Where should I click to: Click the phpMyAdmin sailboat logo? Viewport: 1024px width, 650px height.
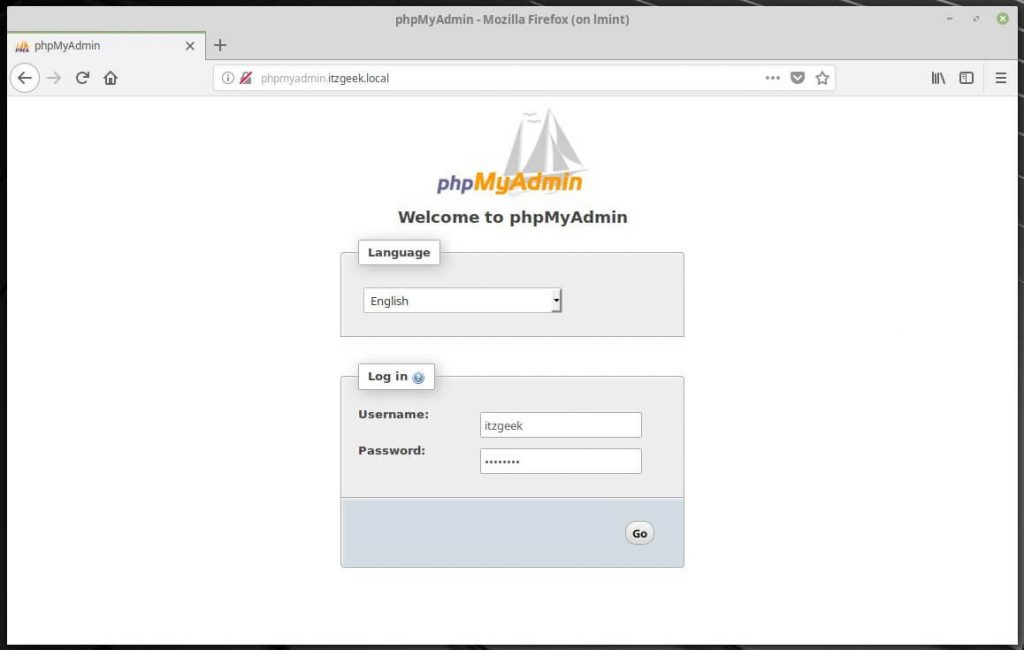coord(512,152)
